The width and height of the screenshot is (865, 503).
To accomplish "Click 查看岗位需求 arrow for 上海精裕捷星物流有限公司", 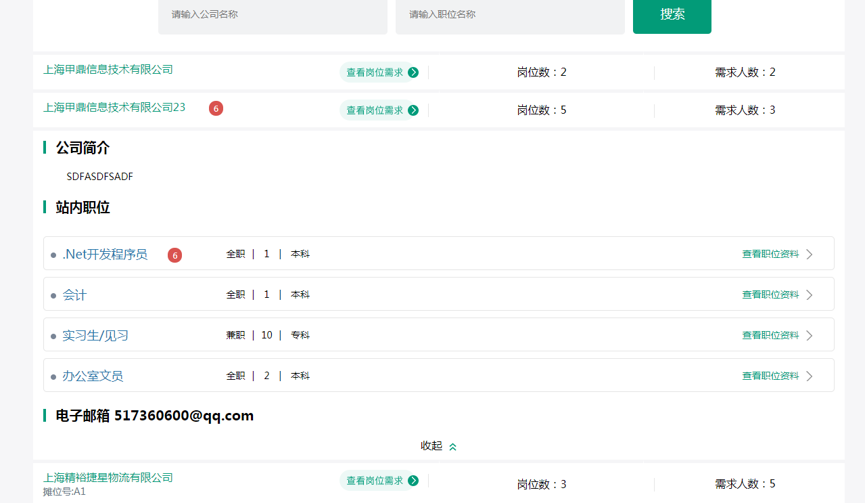I will click(x=413, y=481).
